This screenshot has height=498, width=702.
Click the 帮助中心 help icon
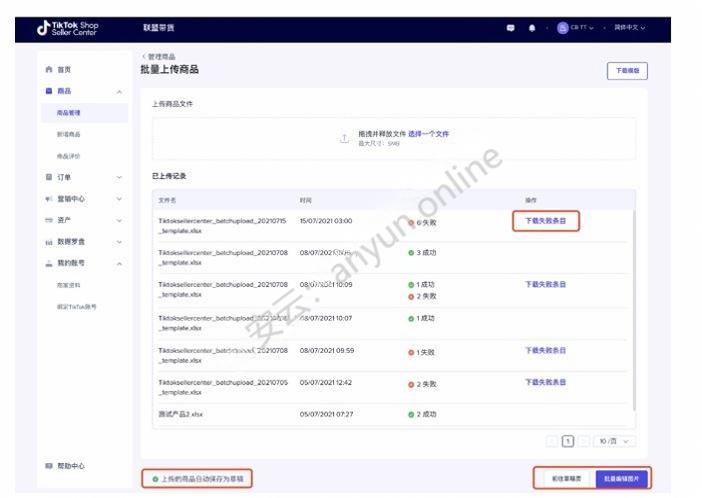(x=49, y=466)
